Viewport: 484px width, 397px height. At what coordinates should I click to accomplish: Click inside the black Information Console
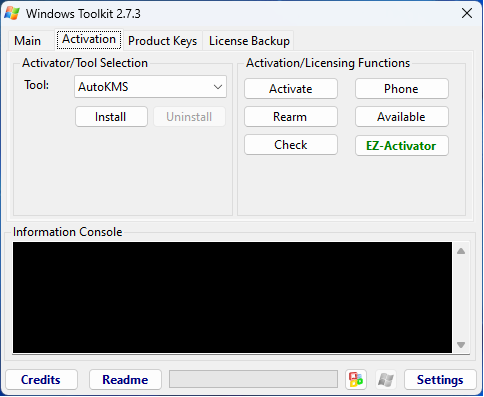click(232, 297)
